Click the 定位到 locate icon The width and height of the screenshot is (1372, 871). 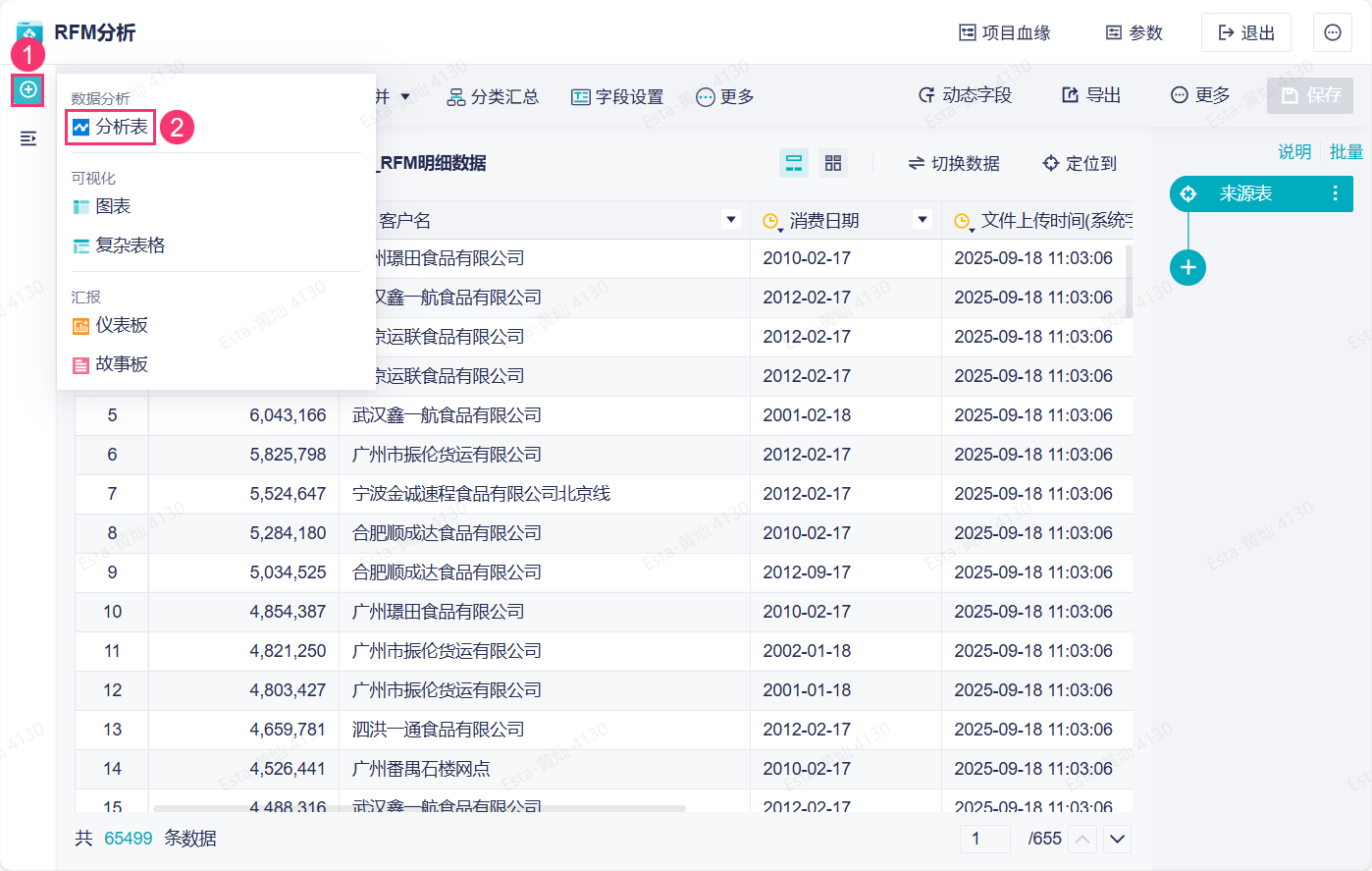[1051, 163]
